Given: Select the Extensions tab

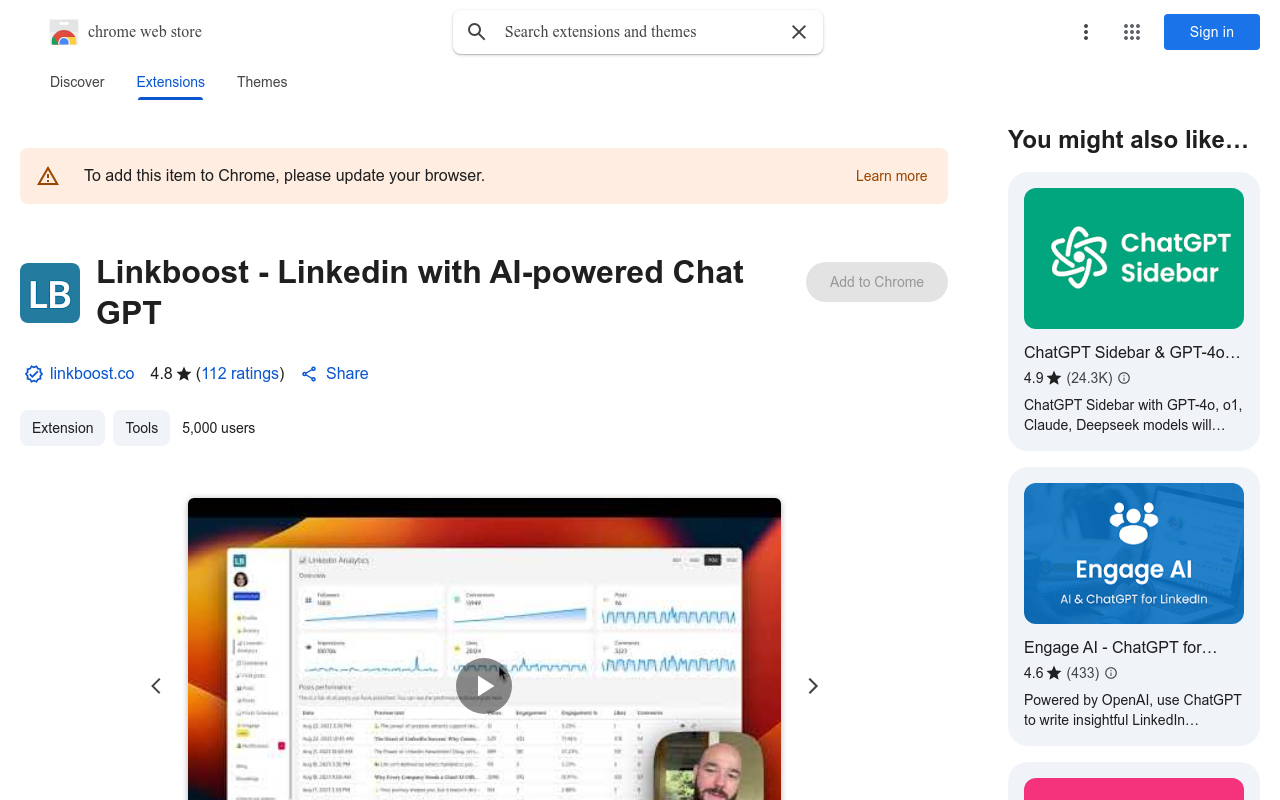Looking at the screenshot, I should click(x=171, y=82).
